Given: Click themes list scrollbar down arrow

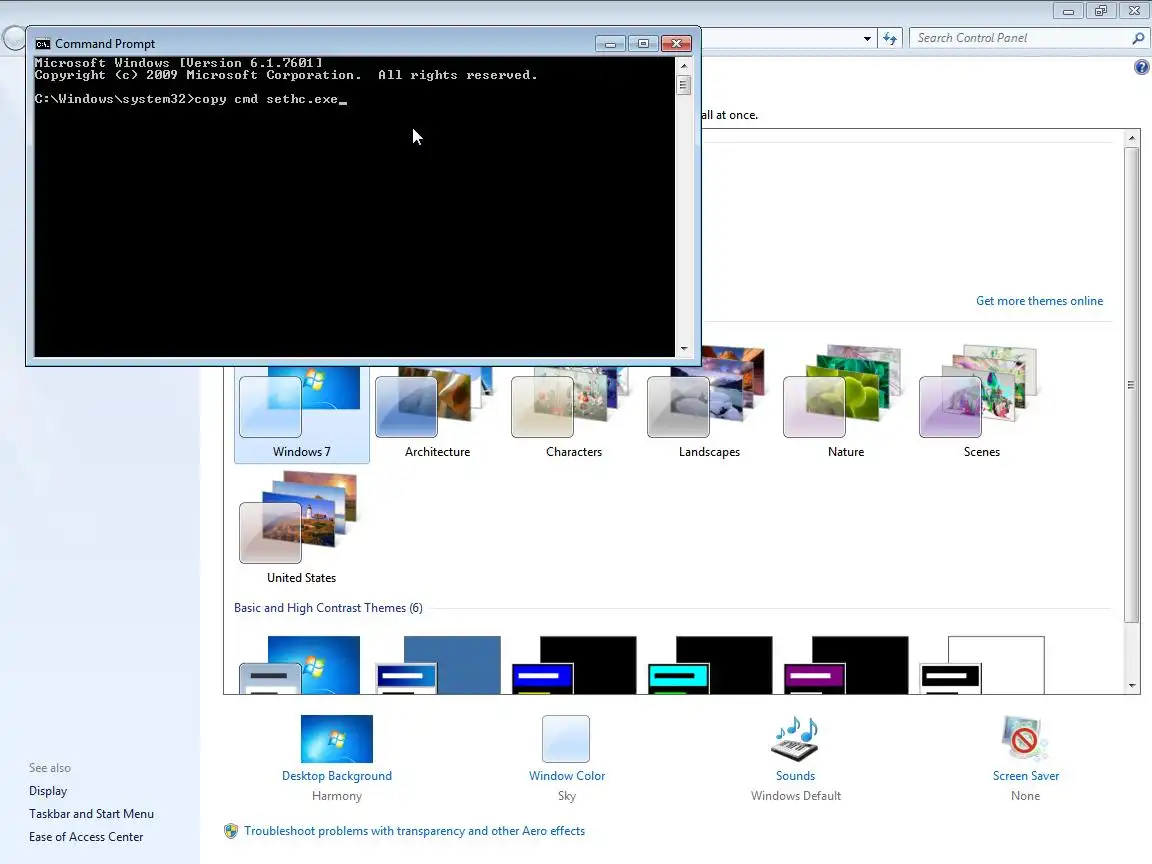Looking at the screenshot, I should [1131, 685].
